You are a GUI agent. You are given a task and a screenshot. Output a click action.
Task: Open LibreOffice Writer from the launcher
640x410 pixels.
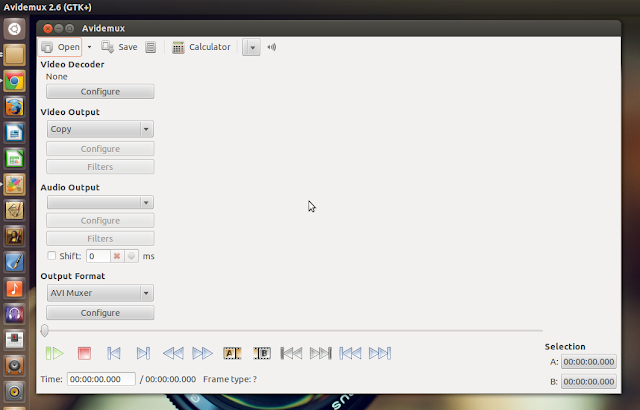click(x=14, y=133)
